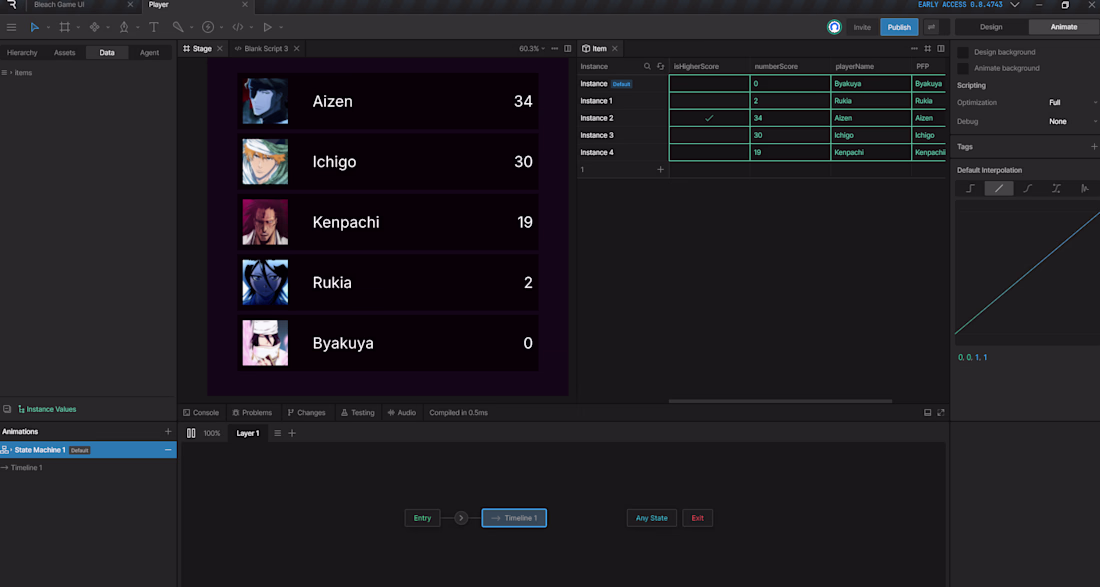Open the script code tool icon
Screen dimensions: 1100x587
(x=238, y=27)
